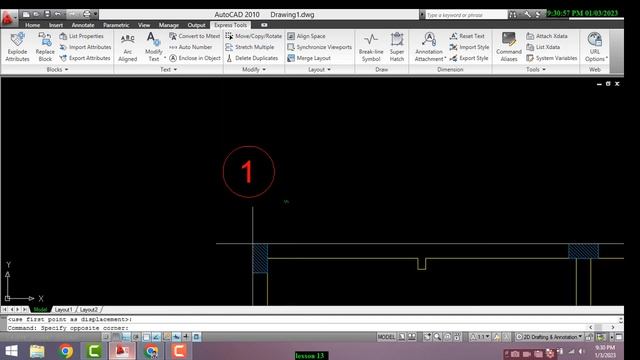Switch to the Home ribbon tab

tap(32, 25)
